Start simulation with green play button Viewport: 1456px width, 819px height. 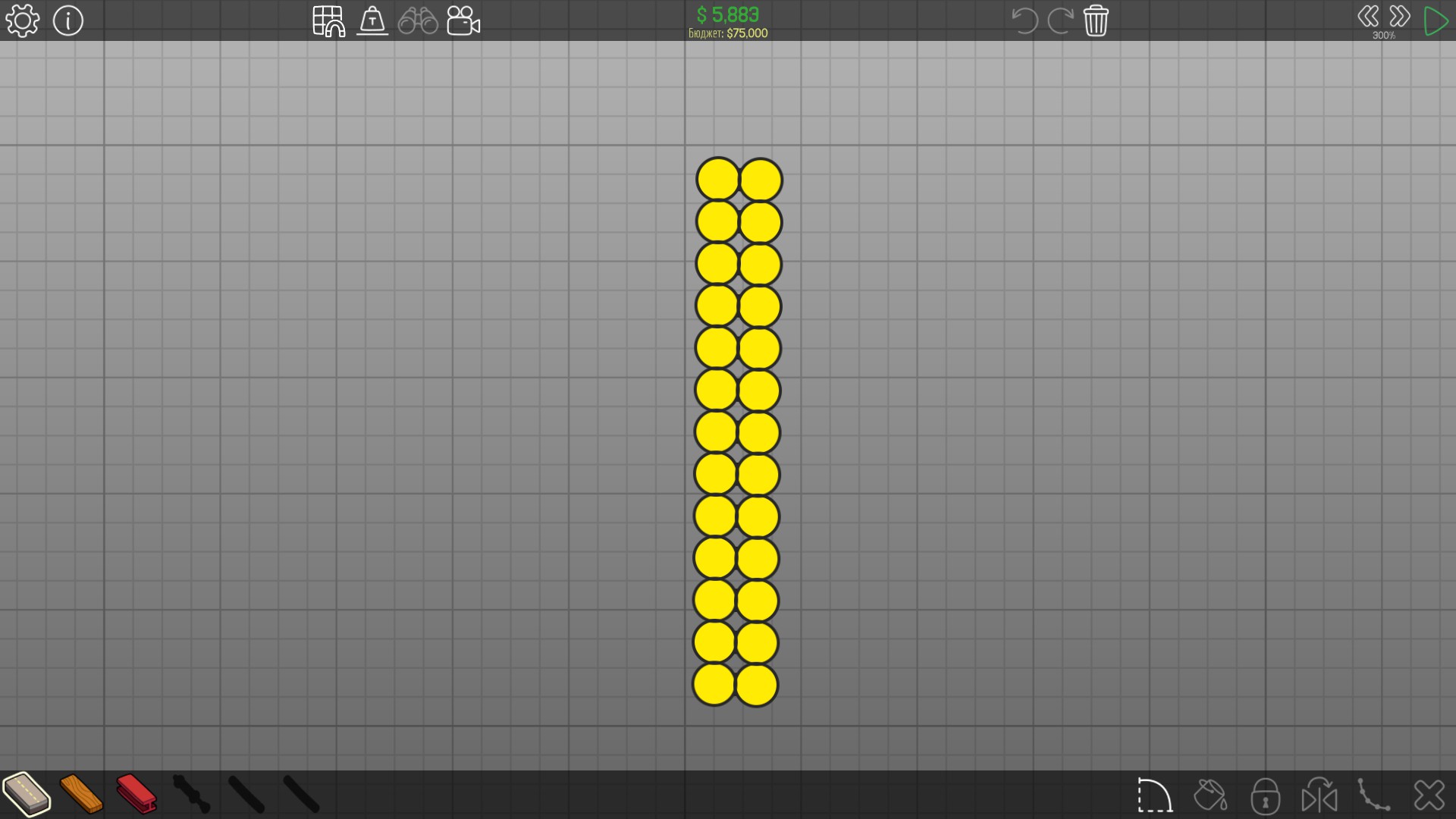click(1436, 21)
